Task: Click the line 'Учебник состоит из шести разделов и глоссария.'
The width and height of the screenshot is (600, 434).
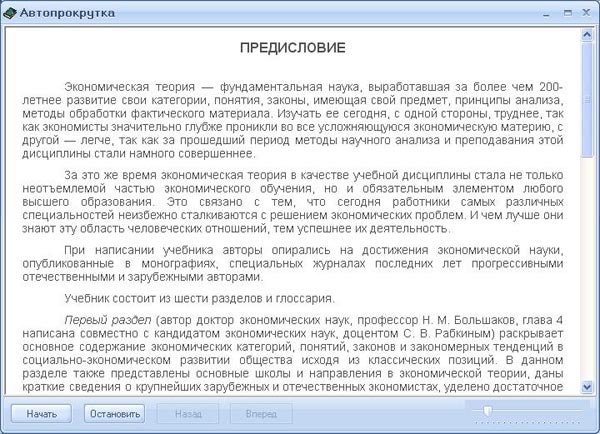Action: [199, 298]
